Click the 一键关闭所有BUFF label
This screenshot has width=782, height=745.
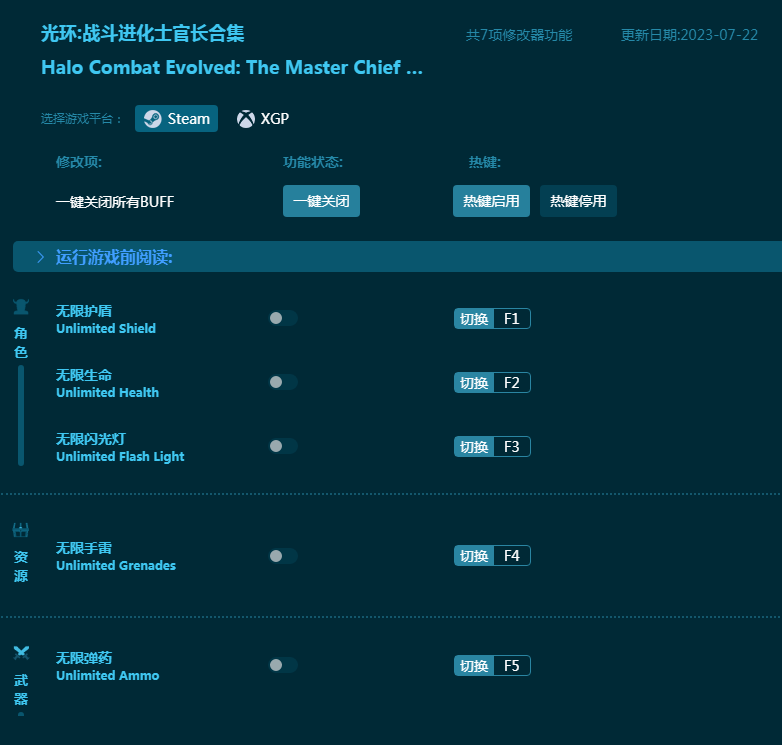pos(115,201)
